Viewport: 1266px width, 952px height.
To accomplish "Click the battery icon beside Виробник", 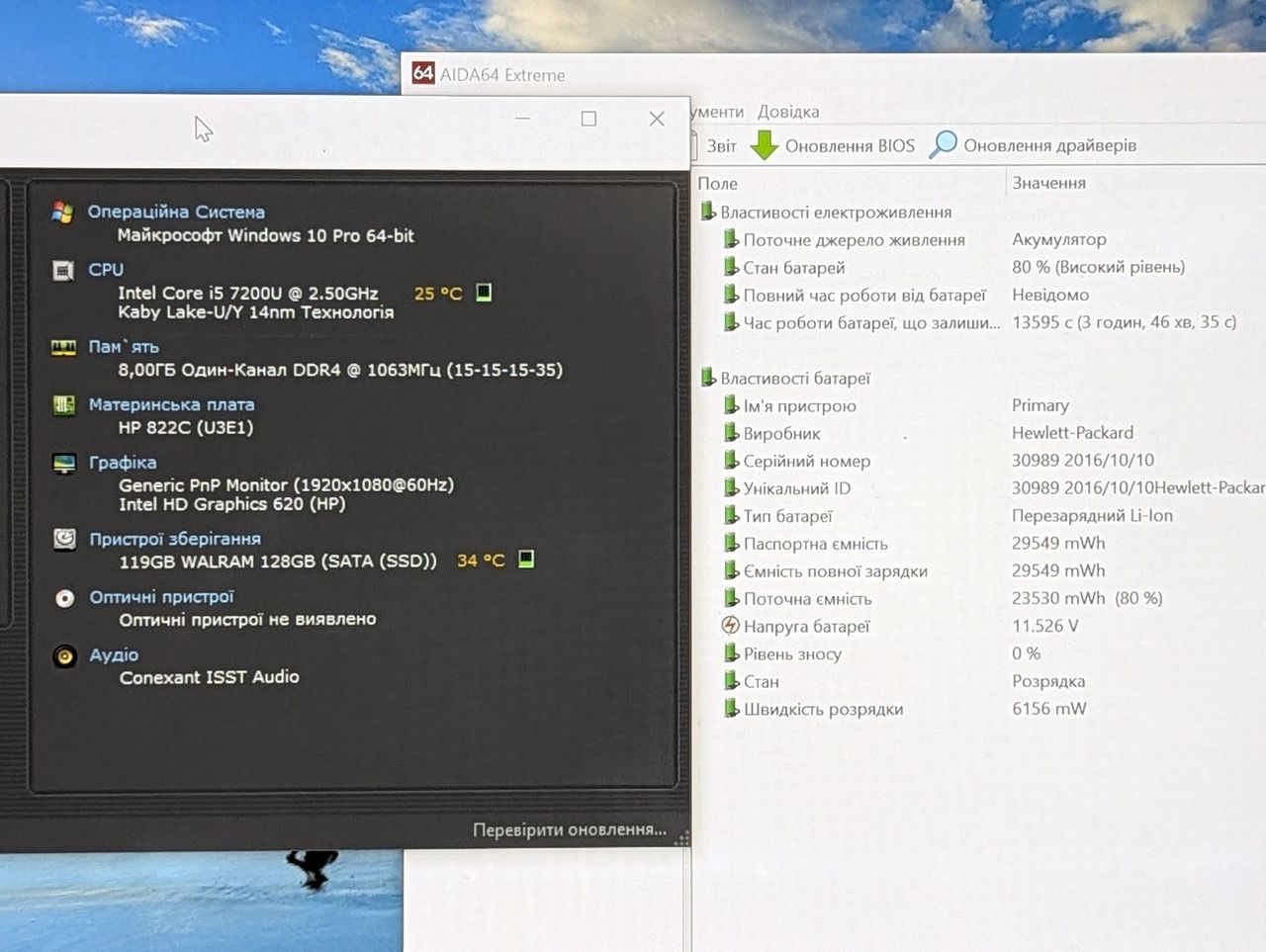I will [x=731, y=433].
